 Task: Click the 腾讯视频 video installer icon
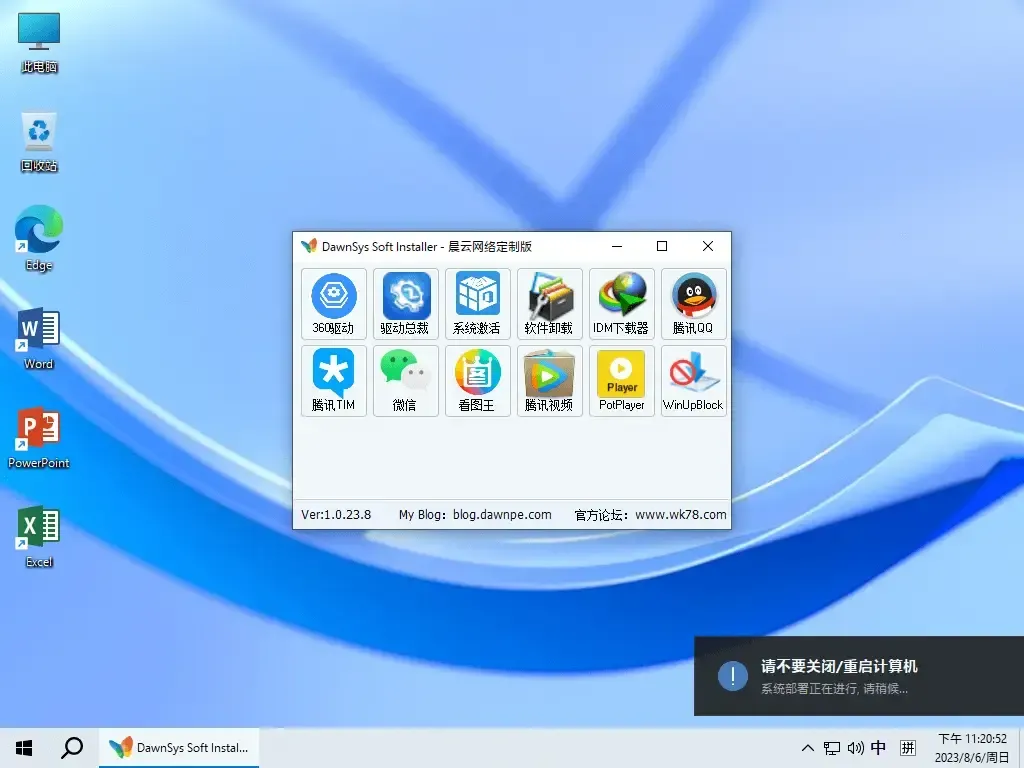(x=549, y=381)
